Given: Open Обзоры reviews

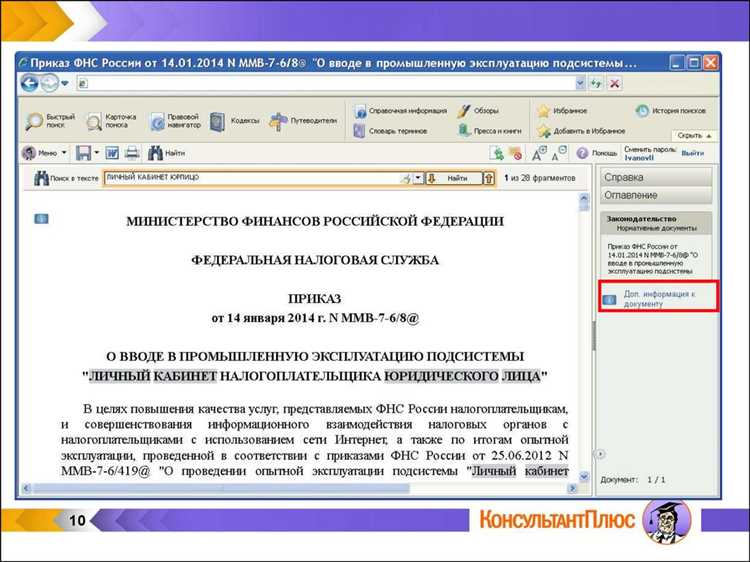Looking at the screenshot, I should 478,110.
